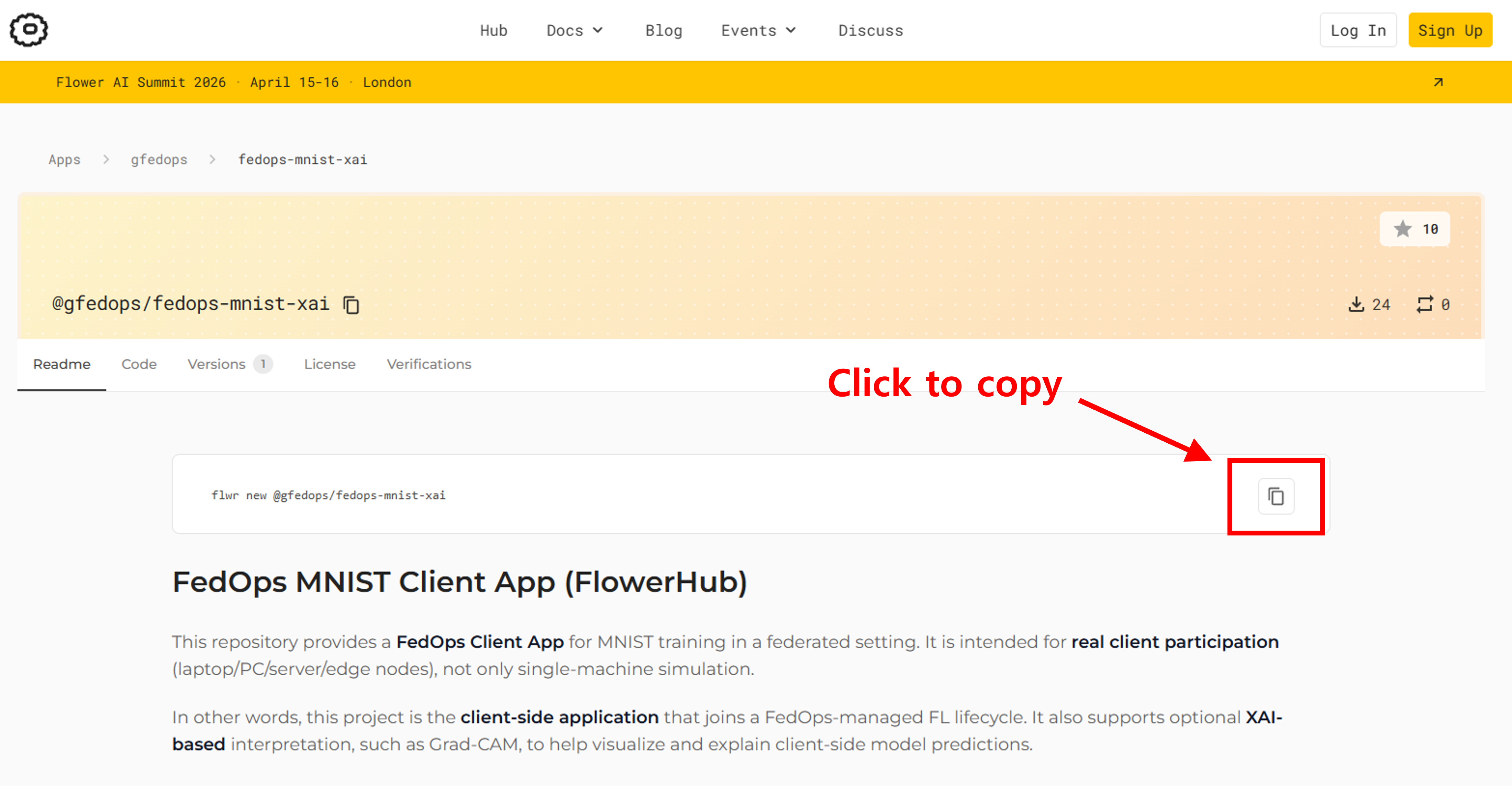Click the runs count icon
The image size is (1512, 786).
click(1424, 304)
